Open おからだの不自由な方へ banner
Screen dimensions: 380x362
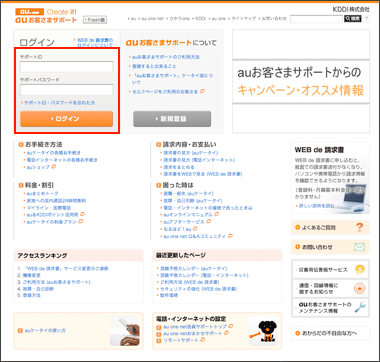(330, 333)
